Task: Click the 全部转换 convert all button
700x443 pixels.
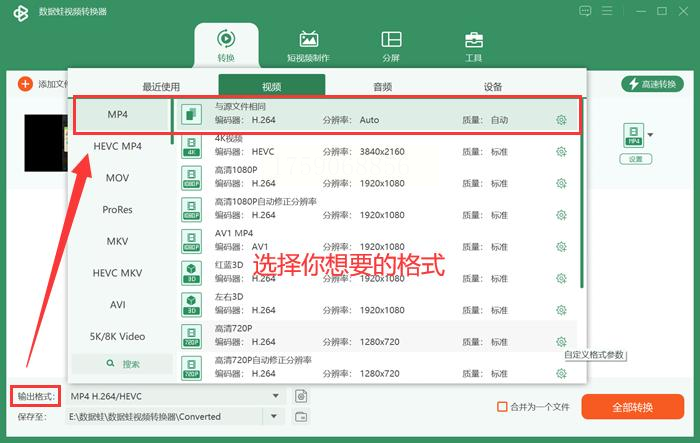Action: pyautogui.click(x=633, y=407)
